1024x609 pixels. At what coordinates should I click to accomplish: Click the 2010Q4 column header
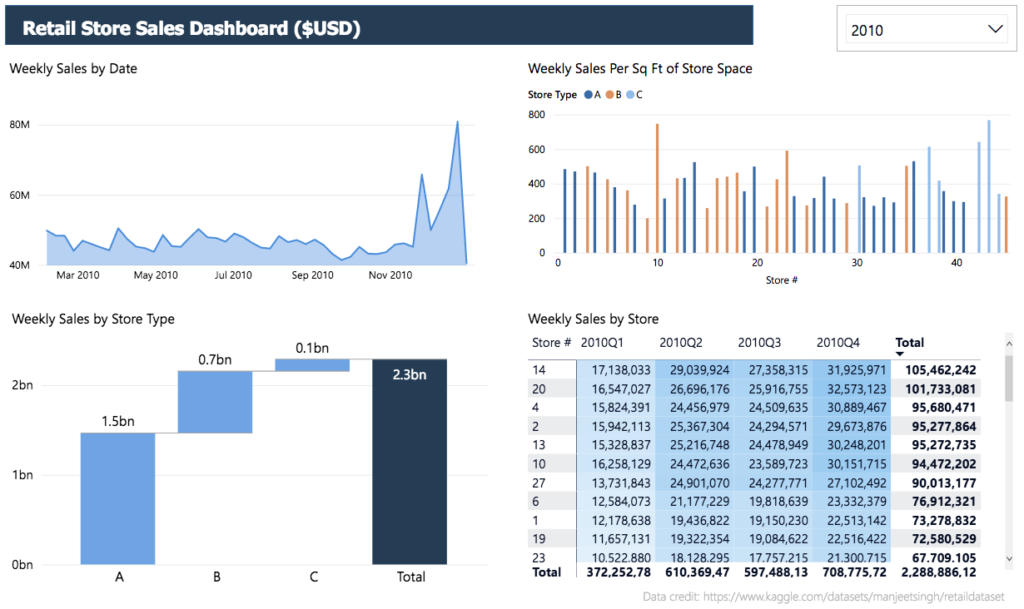[x=841, y=342]
